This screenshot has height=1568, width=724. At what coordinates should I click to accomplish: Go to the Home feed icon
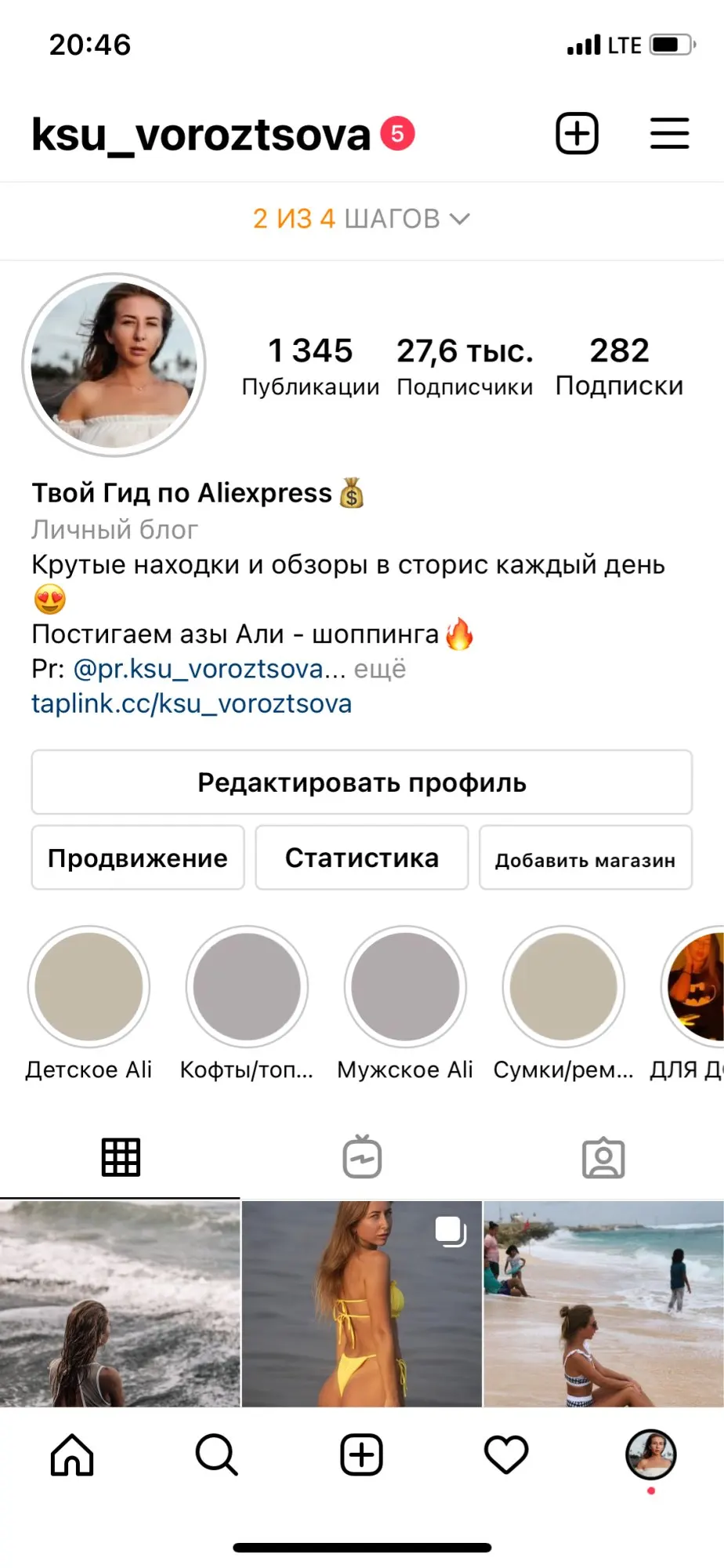72,1455
